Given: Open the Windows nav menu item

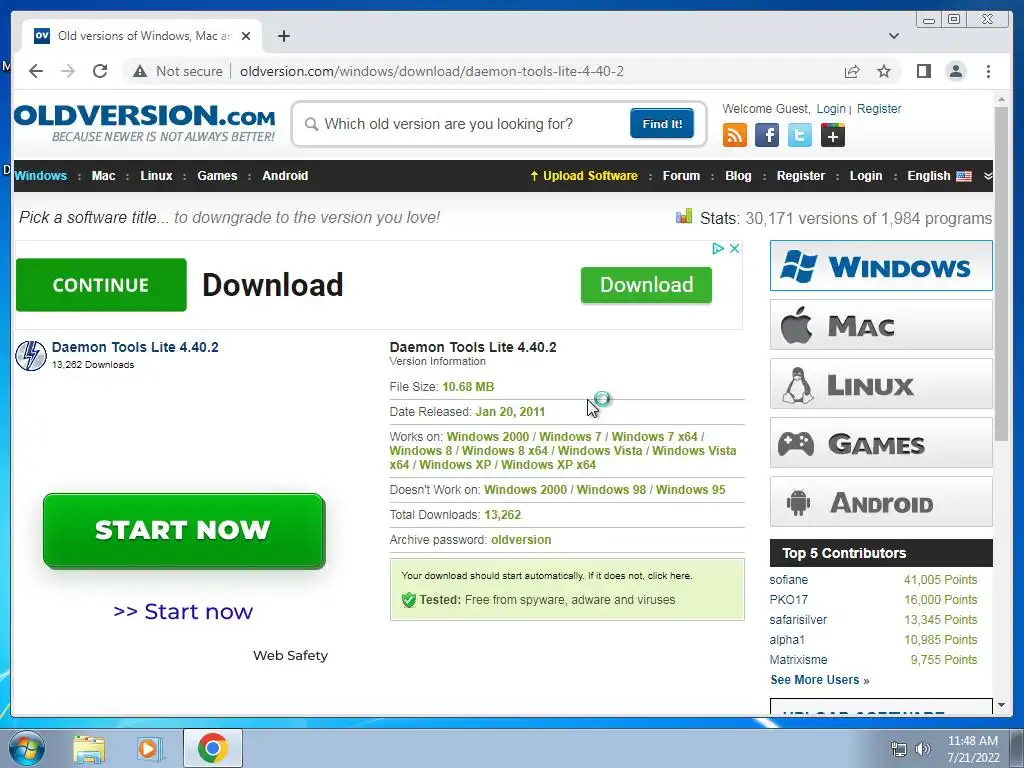Looking at the screenshot, I should click(x=40, y=176).
